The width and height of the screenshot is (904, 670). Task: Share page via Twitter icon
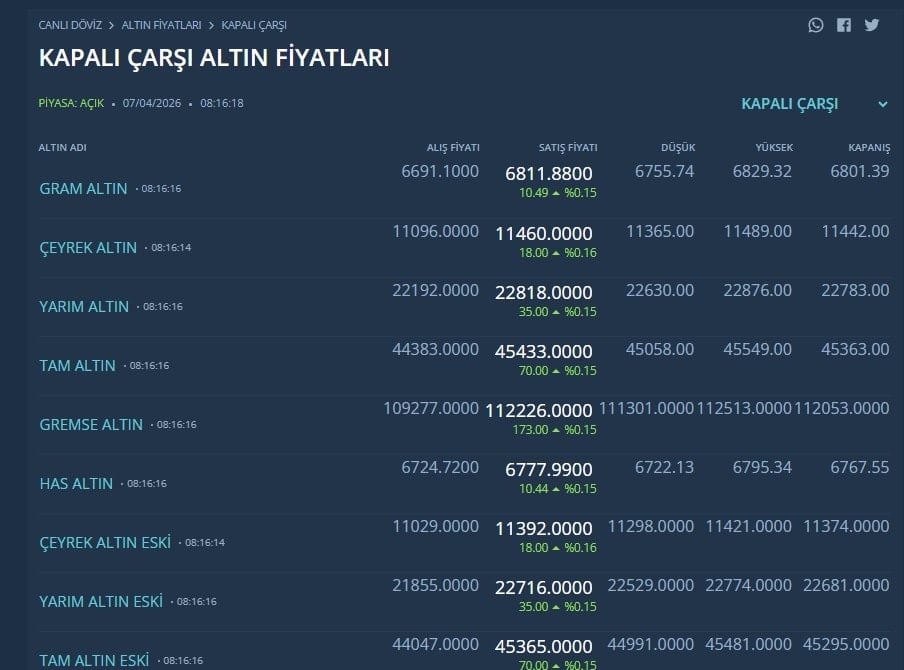point(872,25)
